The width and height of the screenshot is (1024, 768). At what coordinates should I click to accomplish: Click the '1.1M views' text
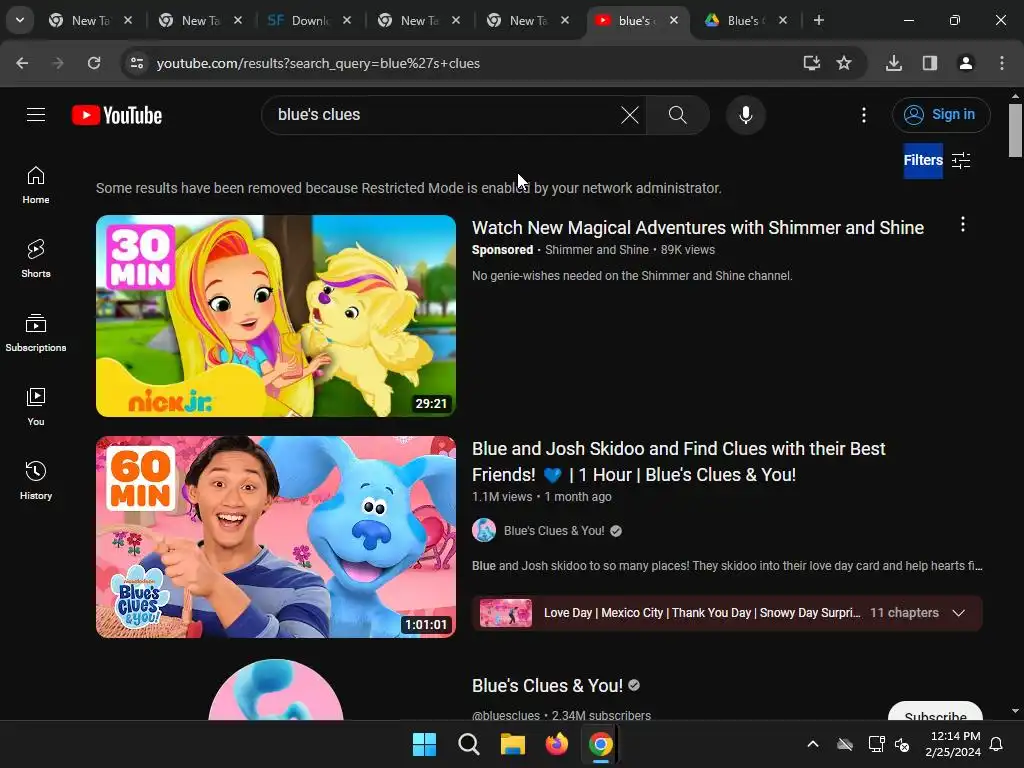502,497
